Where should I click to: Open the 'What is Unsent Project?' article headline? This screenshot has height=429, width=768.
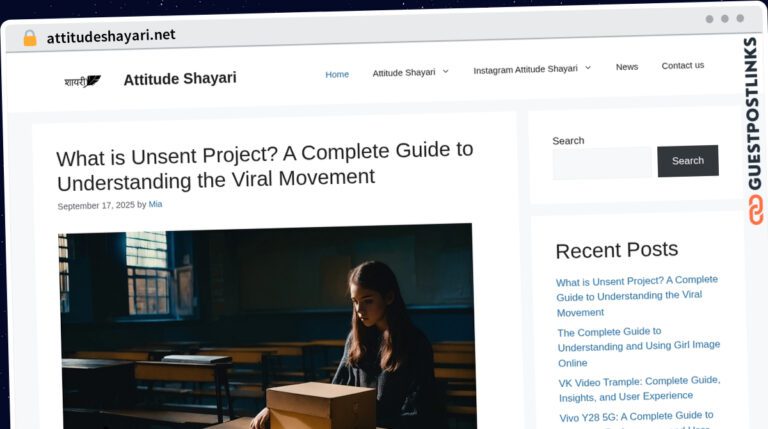pyautogui.click(x=264, y=166)
